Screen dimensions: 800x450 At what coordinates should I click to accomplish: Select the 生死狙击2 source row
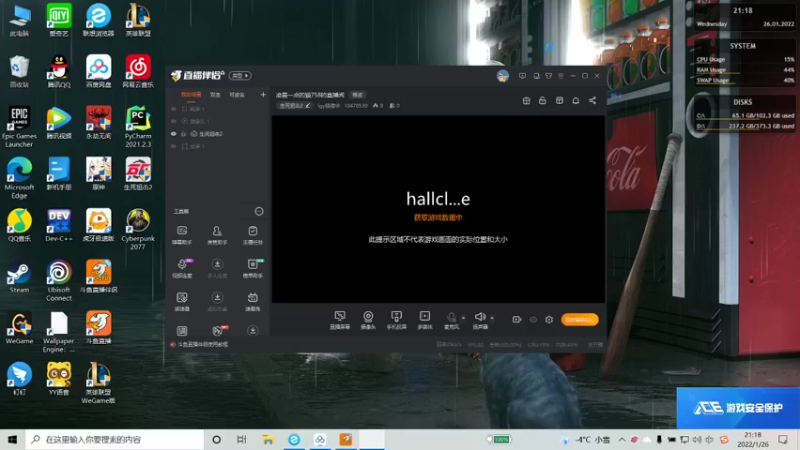(218, 134)
